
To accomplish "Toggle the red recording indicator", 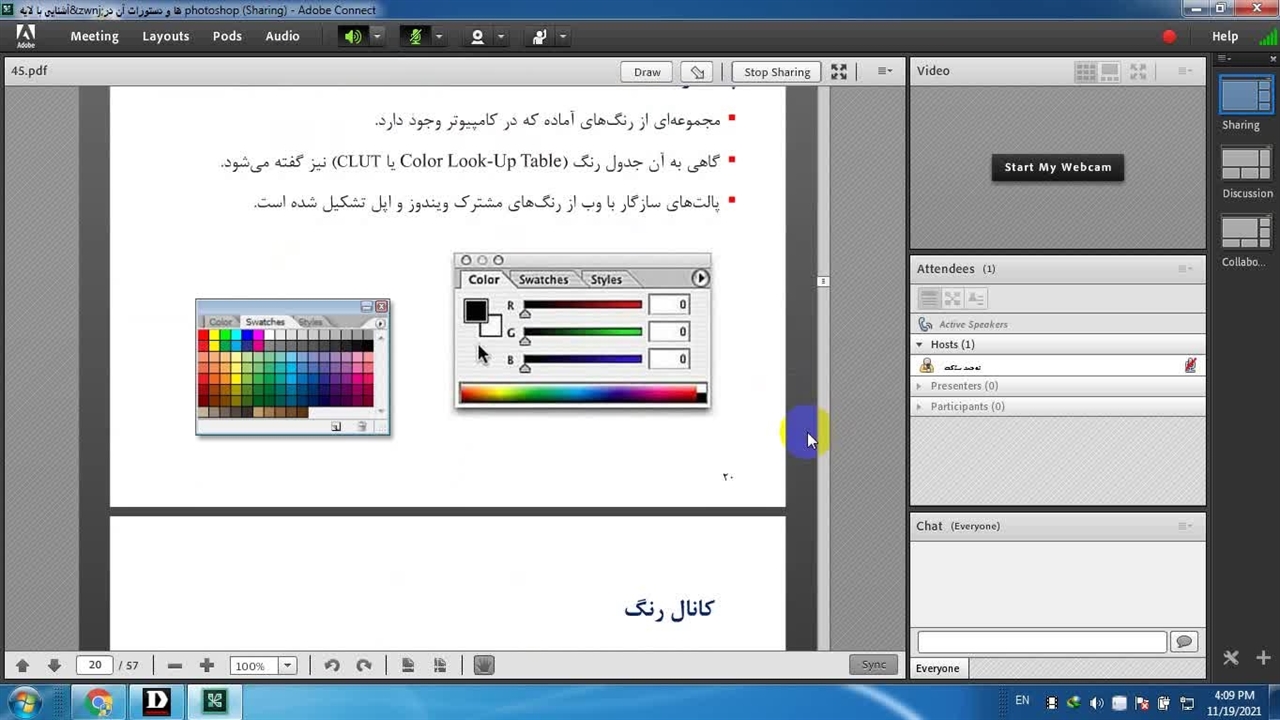I will coord(1169,37).
